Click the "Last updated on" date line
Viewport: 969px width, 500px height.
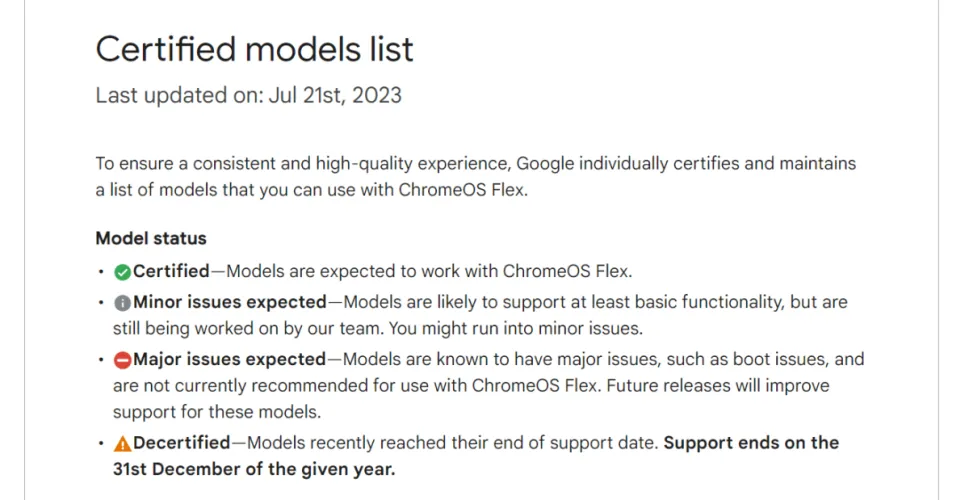click(x=248, y=96)
